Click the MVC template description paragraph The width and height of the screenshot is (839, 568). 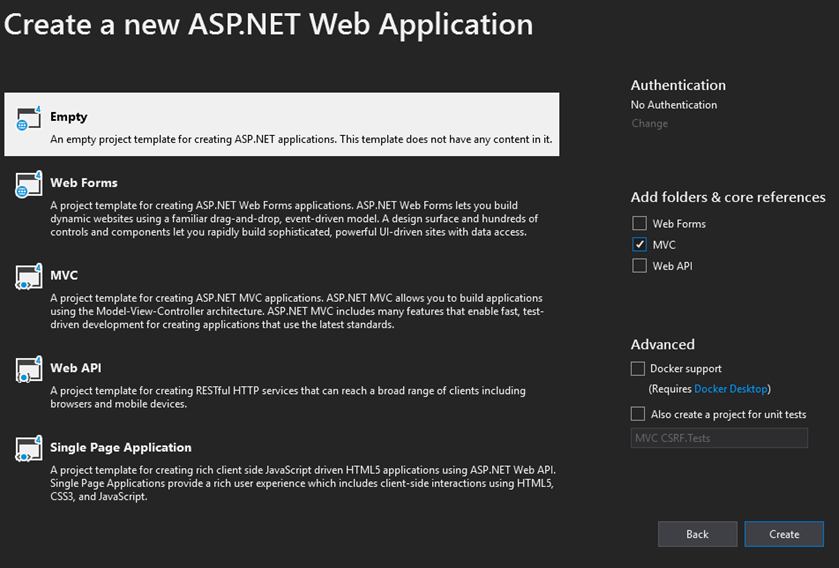pyautogui.click(x=297, y=311)
